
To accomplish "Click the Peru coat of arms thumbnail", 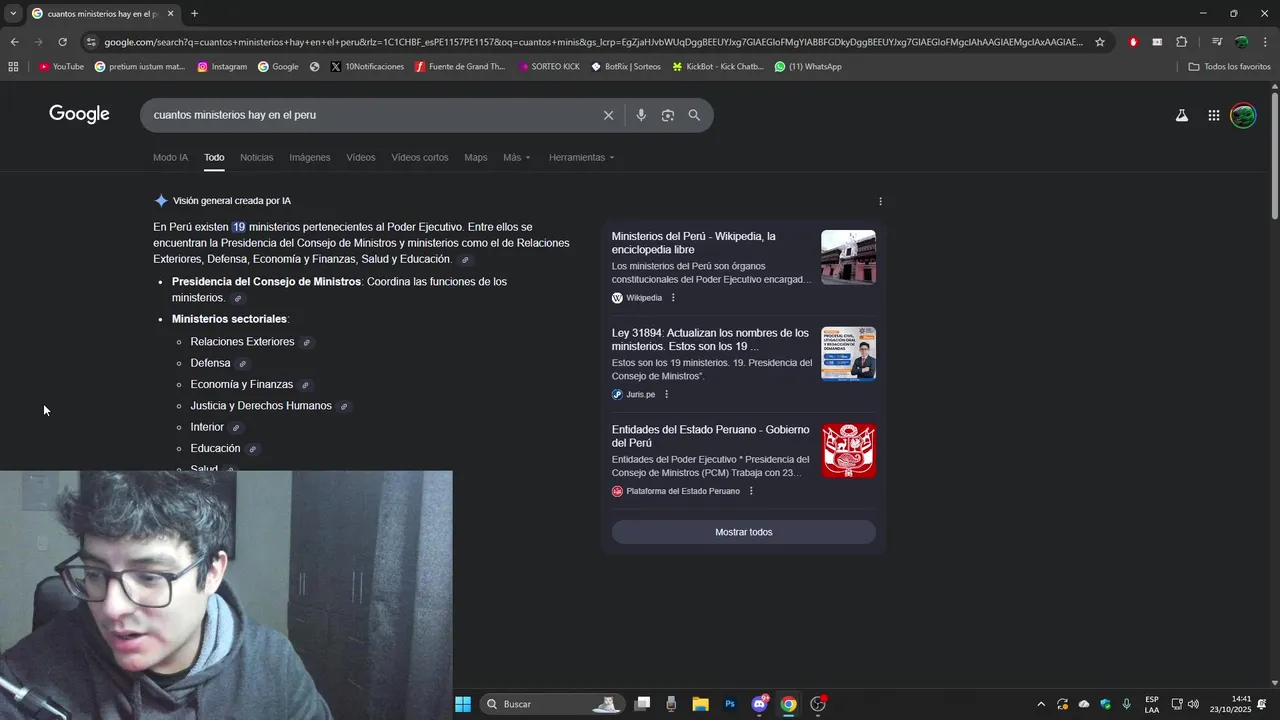I will [x=848, y=450].
